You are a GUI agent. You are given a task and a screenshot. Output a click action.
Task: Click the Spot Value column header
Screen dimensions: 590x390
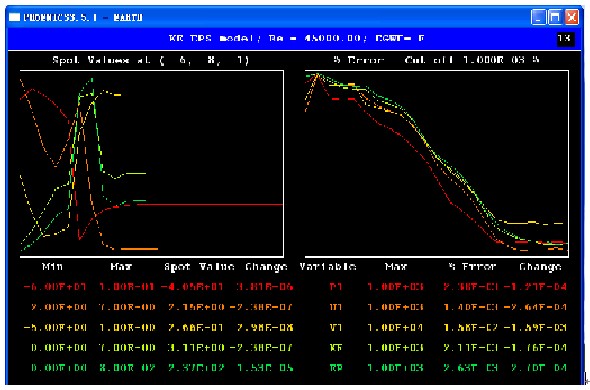(199, 267)
